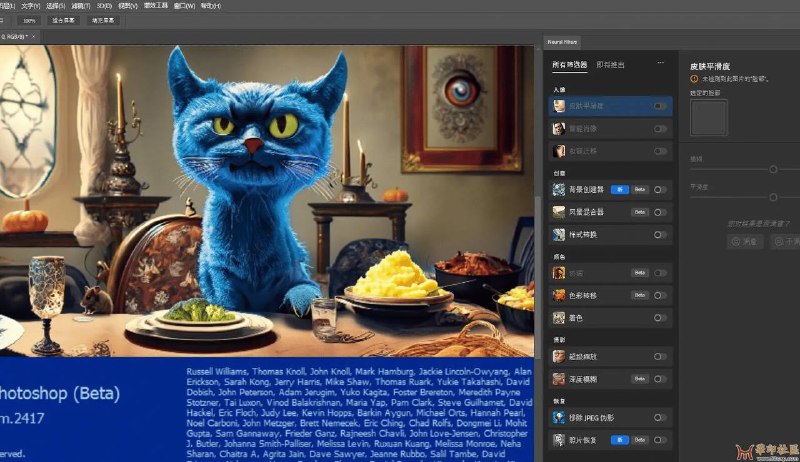Click the 移除 JPEG 伪影 filter icon
Image resolution: width=800 pixels, height=462 pixels.
tap(559, 418)
